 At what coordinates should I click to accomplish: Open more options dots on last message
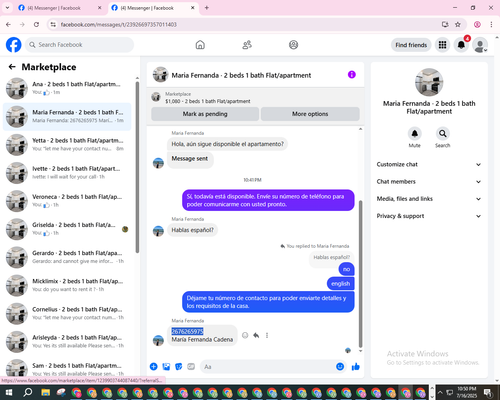pyautogui.click(x=267, y=335)
